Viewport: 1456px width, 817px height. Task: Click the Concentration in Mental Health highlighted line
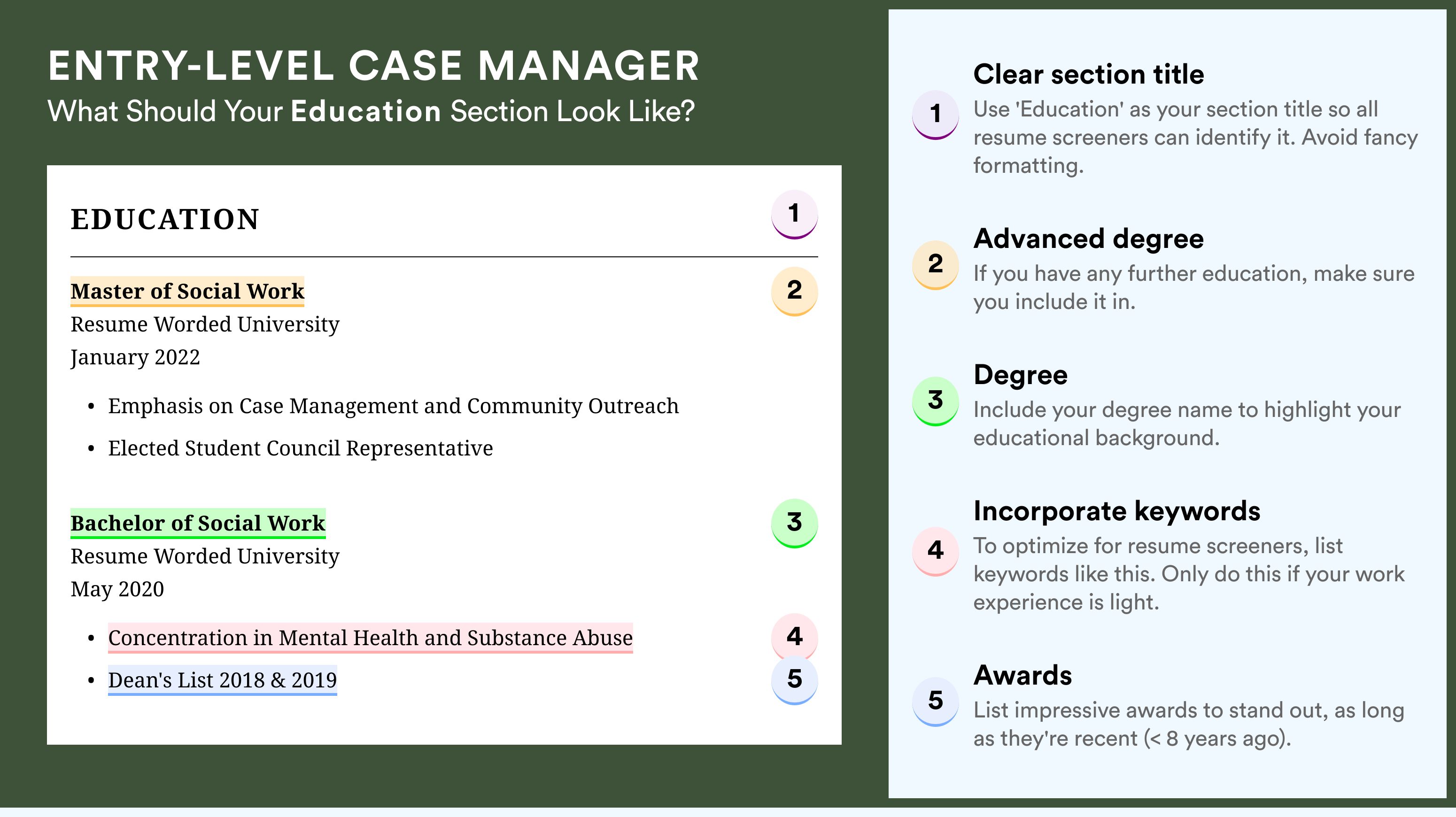(370, 638)
